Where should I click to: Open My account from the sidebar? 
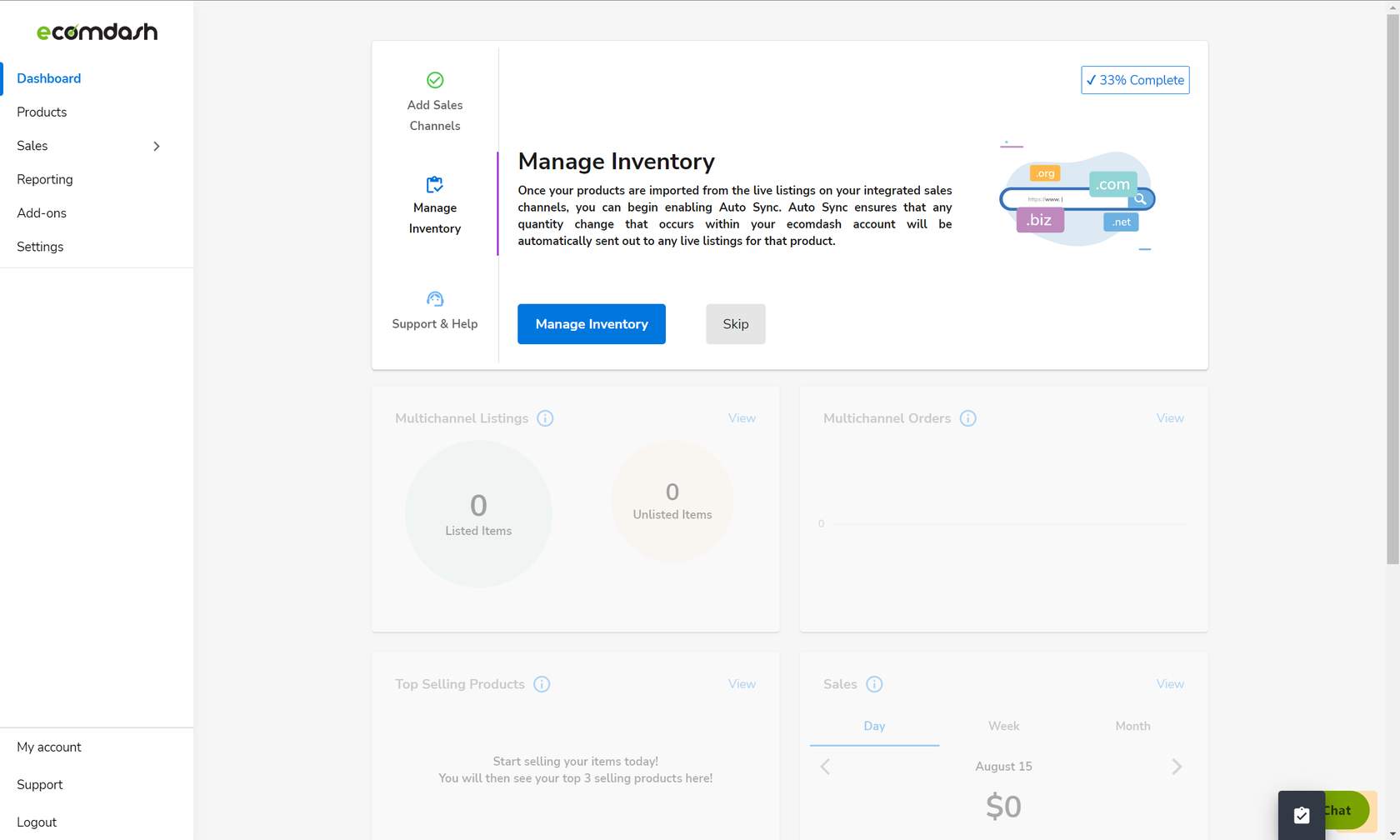coord(49,747)
